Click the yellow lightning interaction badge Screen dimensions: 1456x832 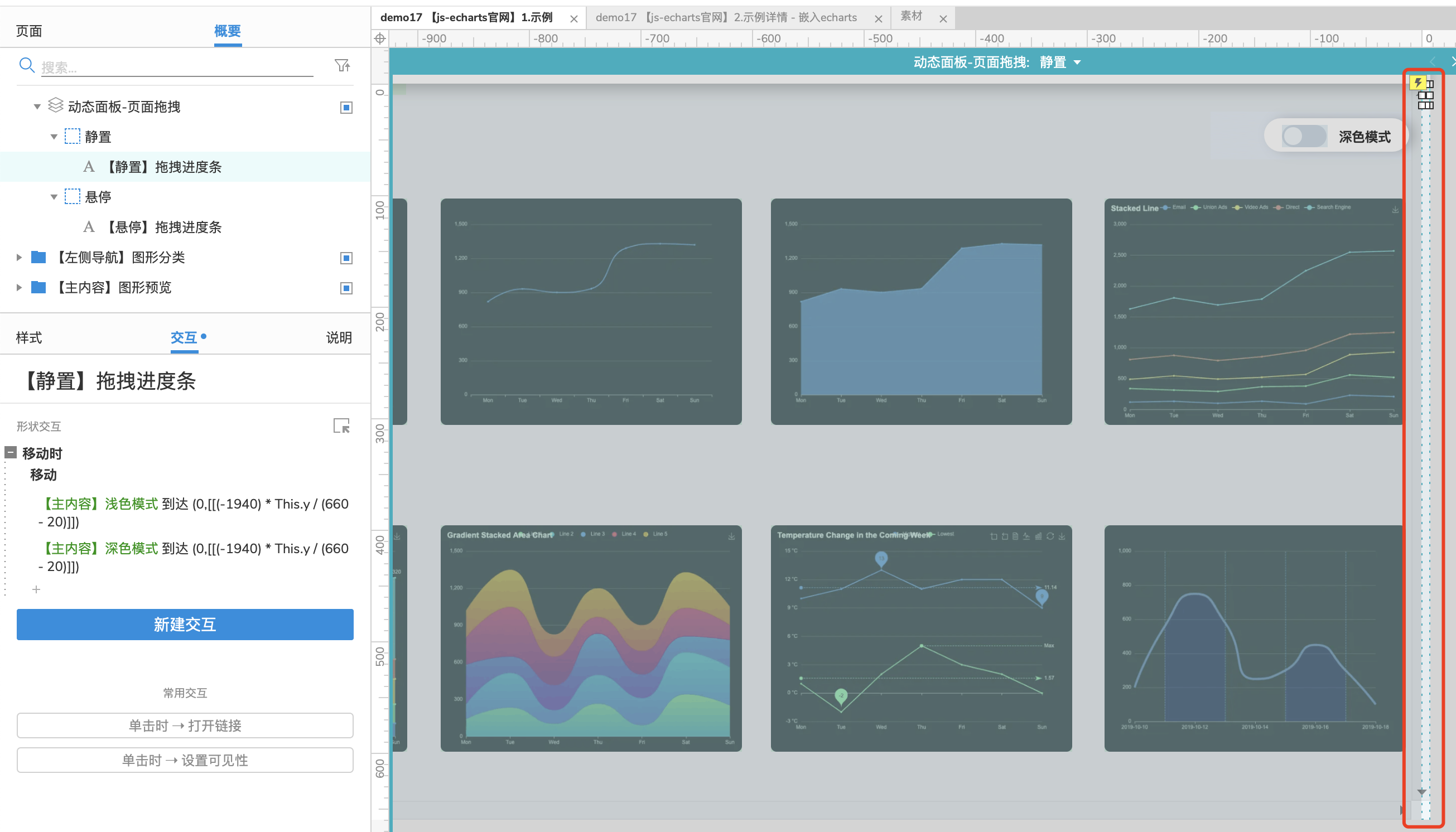click(x=1418, y=83)
